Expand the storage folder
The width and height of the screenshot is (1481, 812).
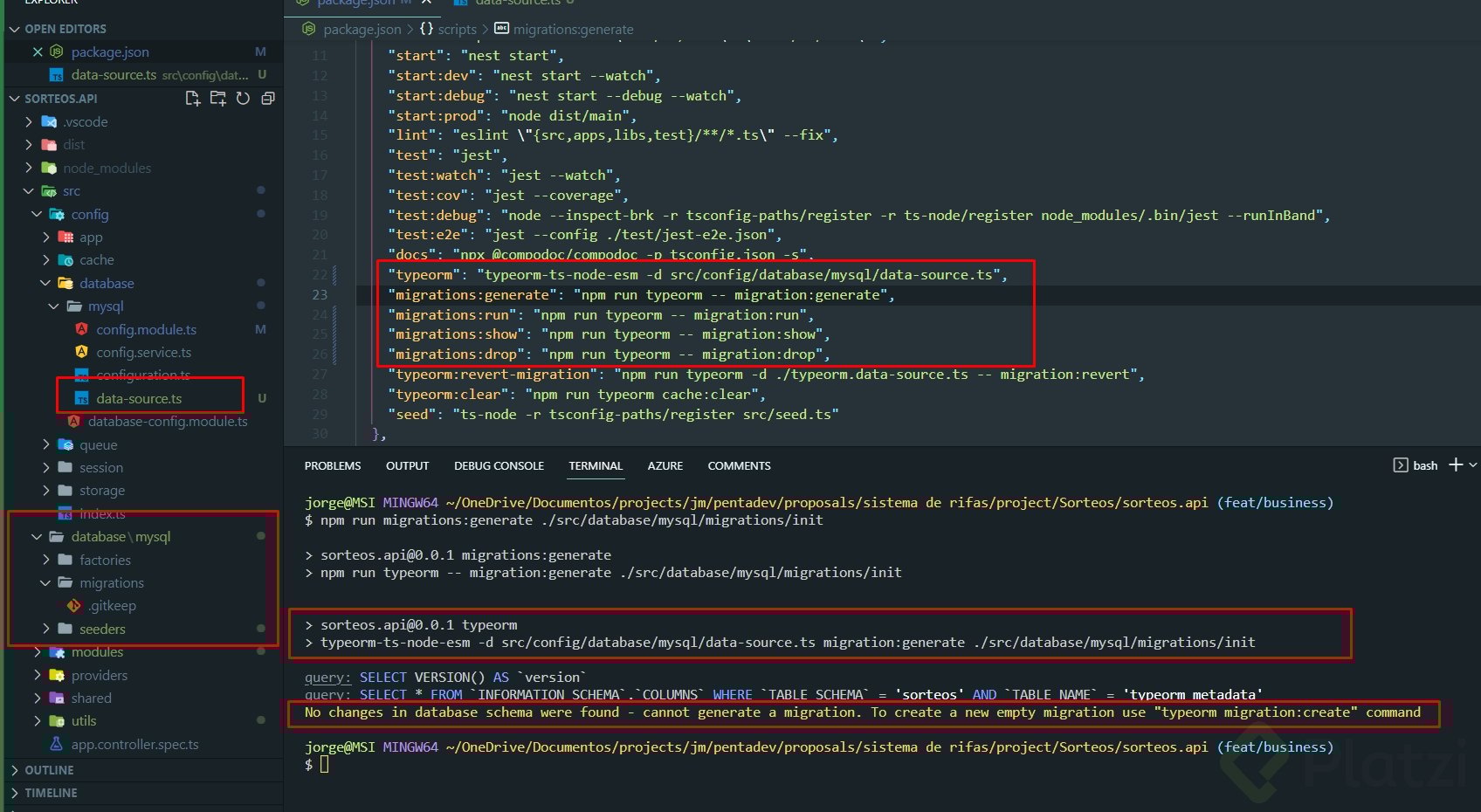[x=45, y=490]
